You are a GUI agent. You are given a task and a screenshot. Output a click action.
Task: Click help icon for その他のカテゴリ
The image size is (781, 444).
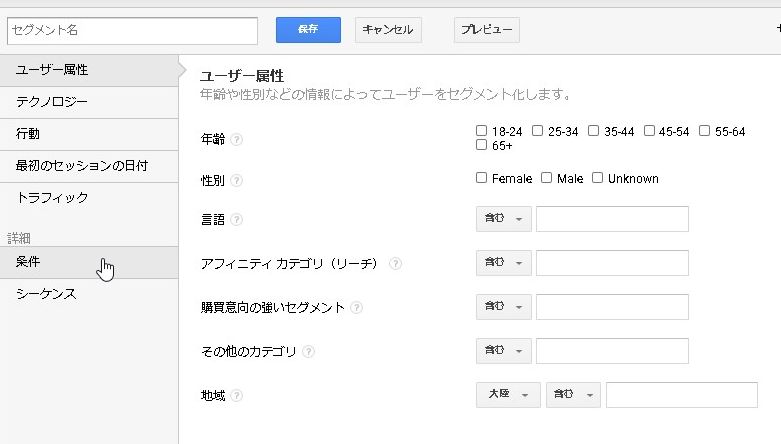point(309,352)
